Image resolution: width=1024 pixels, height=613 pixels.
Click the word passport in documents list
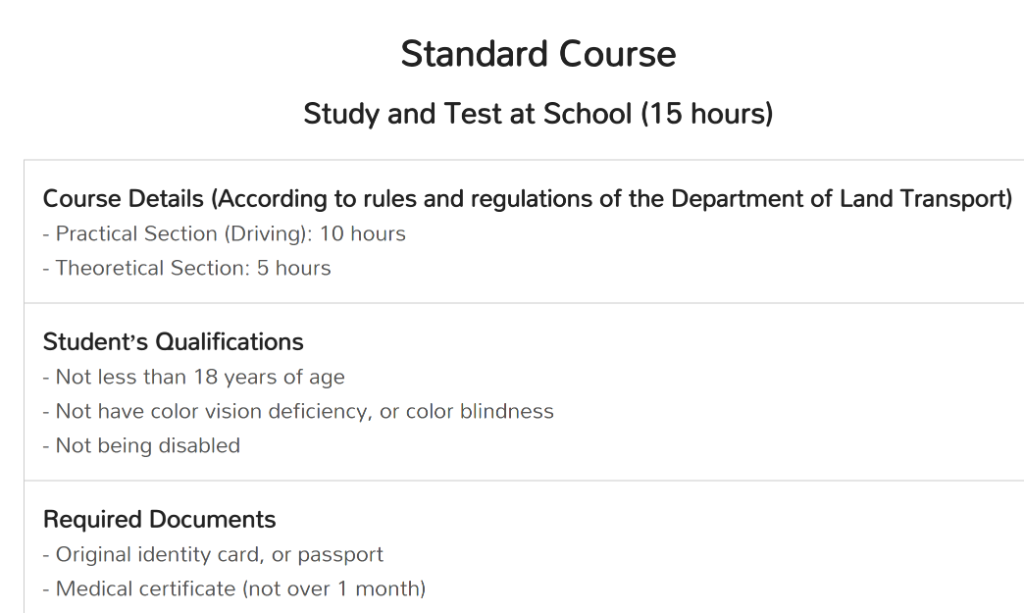tap(340, 556)
